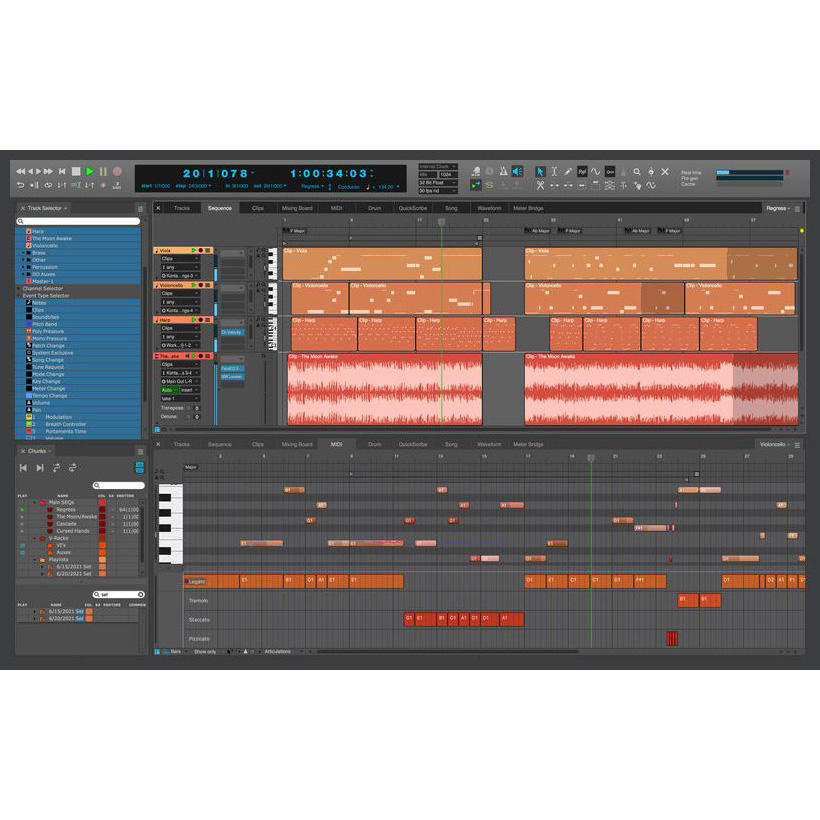Click the Auto automation button on audio track

tap(169, 390)
